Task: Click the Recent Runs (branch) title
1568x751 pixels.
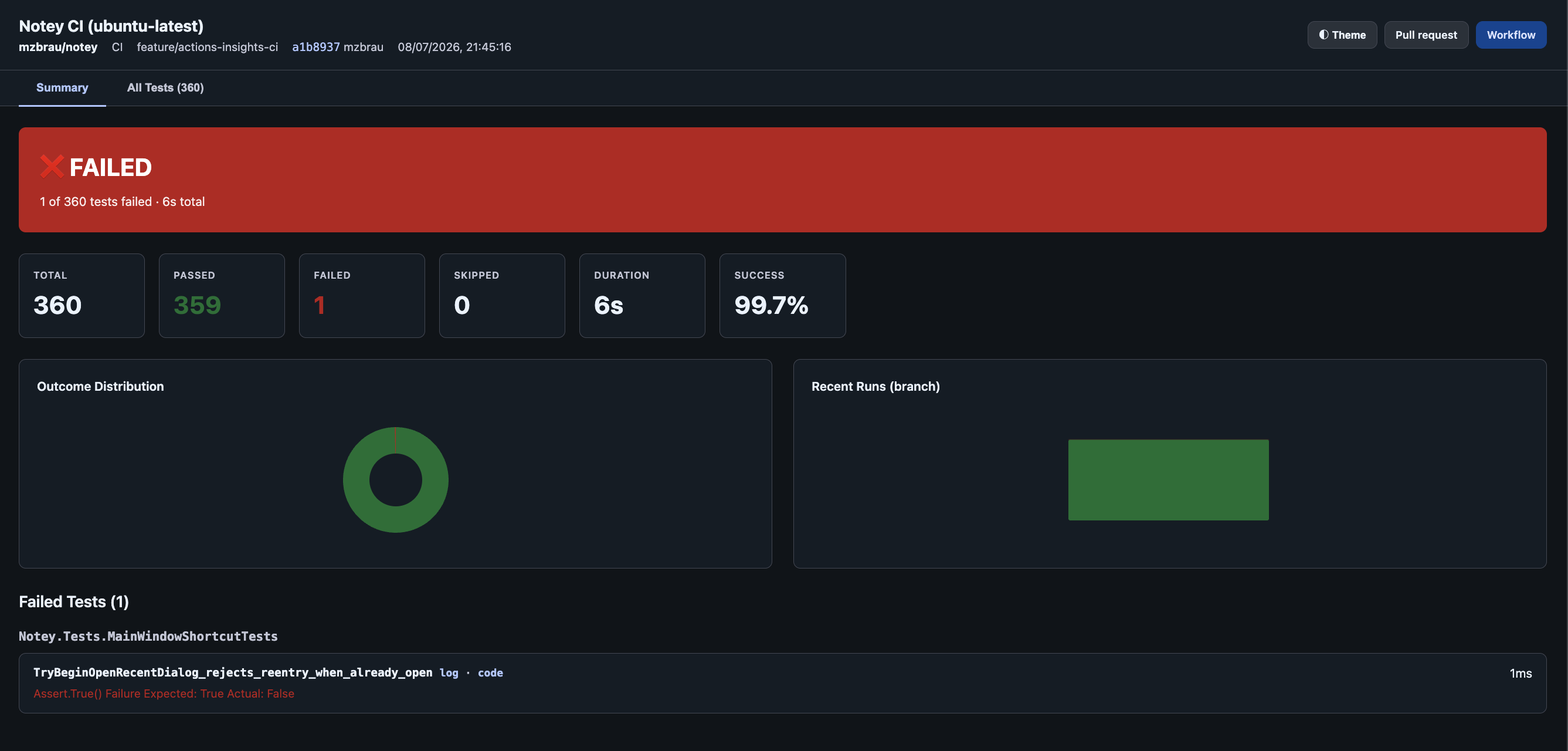Action: 875,386
